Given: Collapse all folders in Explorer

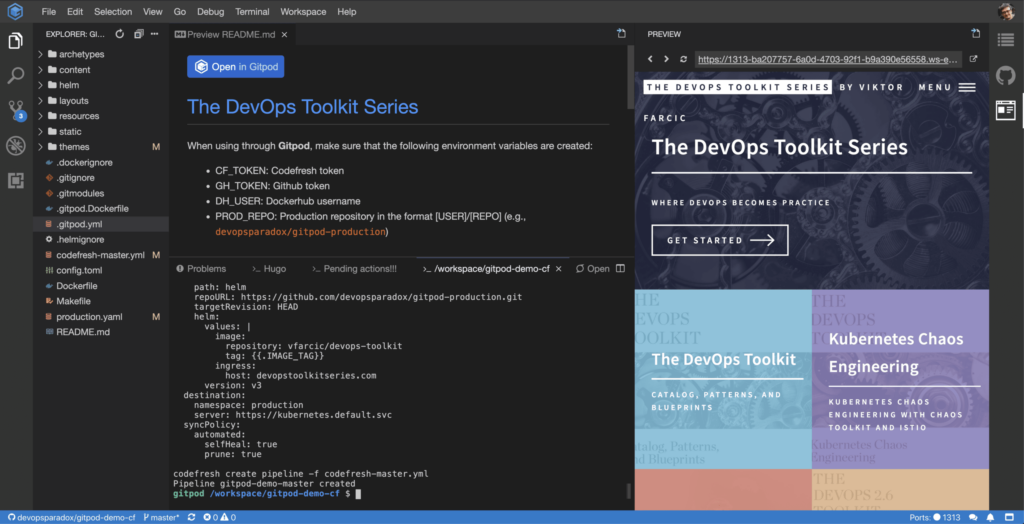Looking at the screenshot, I should point(138,34).
